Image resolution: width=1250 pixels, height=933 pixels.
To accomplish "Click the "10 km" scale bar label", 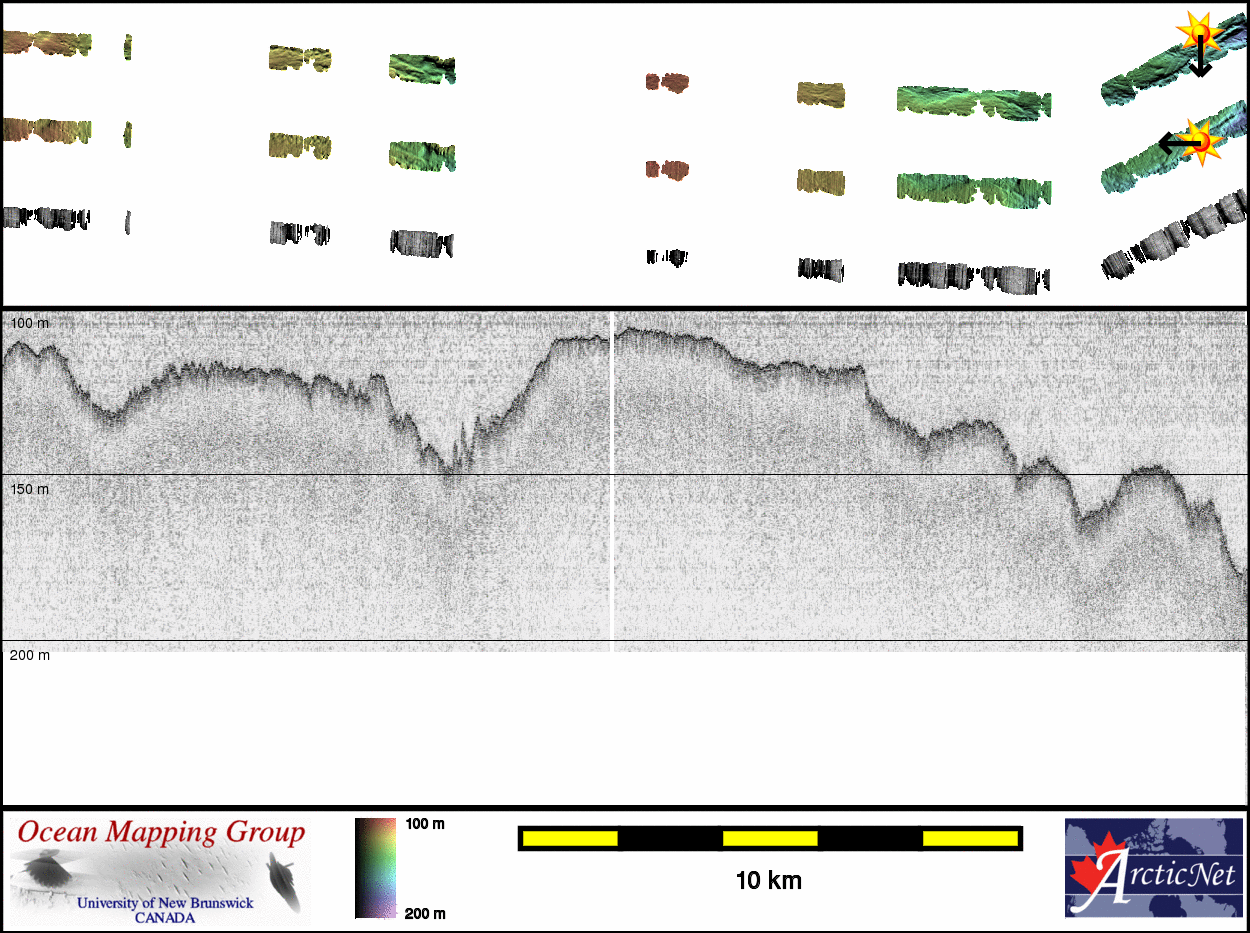I will tap(768, 881).
